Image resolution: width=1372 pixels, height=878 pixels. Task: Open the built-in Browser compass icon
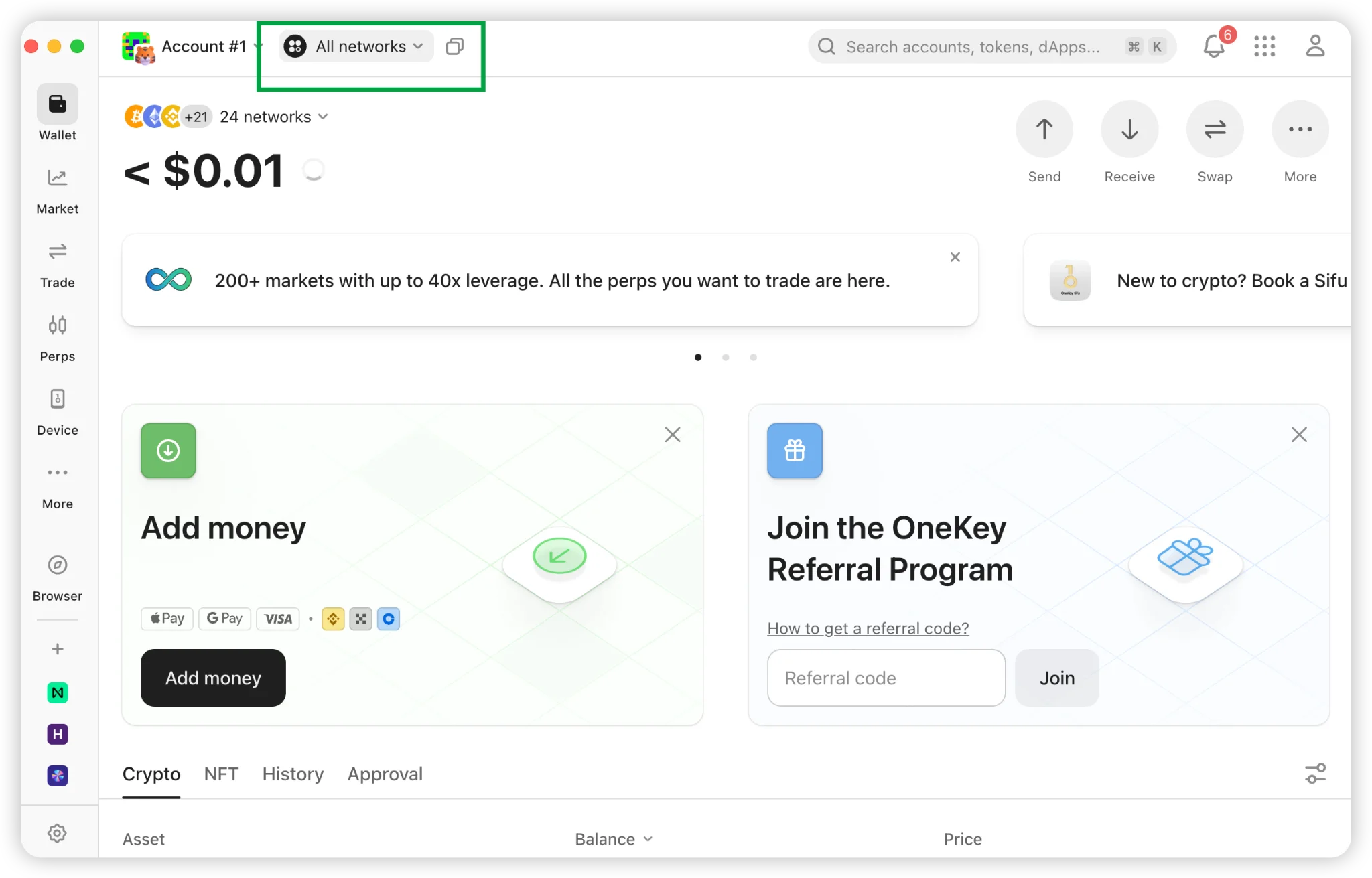click(57, 565)
